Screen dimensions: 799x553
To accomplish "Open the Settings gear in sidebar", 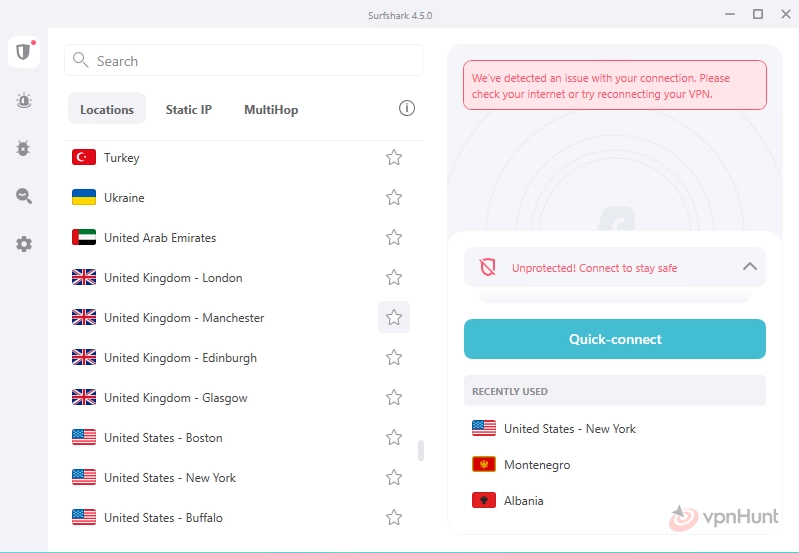I will tap(23, 244).
